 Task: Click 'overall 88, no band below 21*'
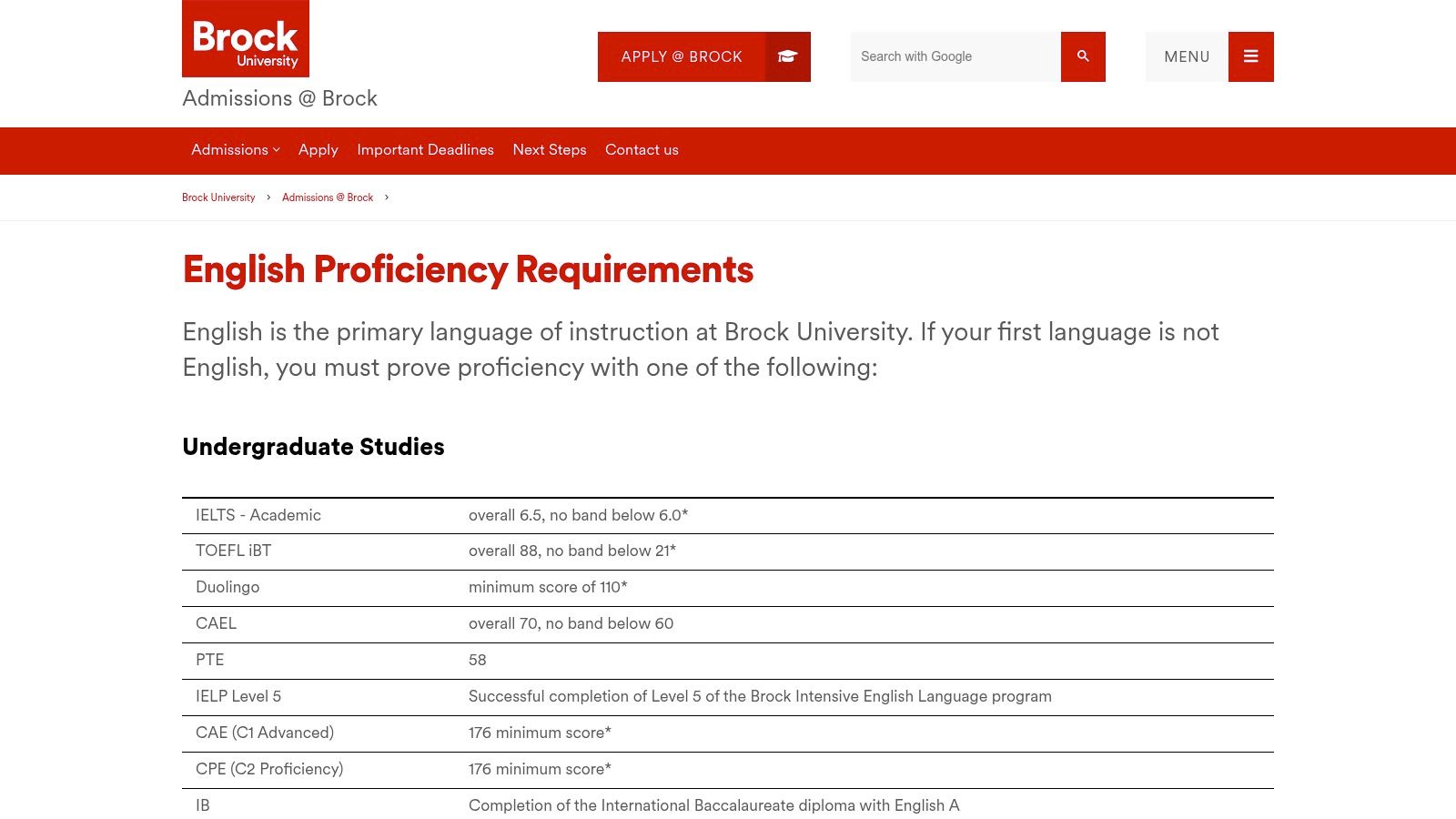coord(572,551)
